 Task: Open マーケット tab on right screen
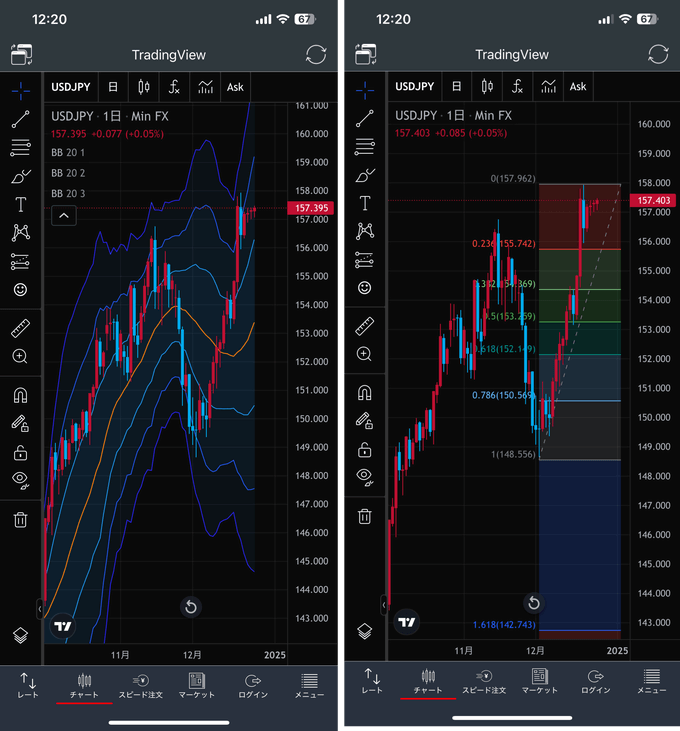point(540,682)
